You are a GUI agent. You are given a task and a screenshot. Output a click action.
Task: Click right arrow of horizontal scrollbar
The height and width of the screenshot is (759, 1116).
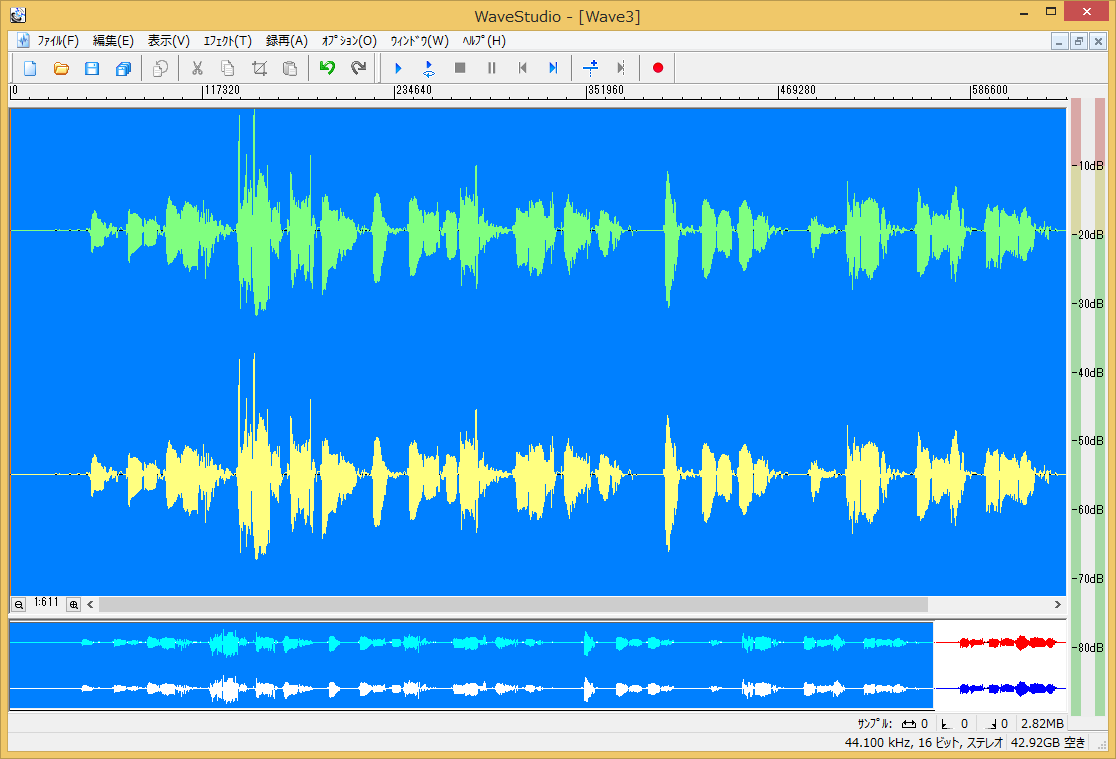[x=1058, y=604]
